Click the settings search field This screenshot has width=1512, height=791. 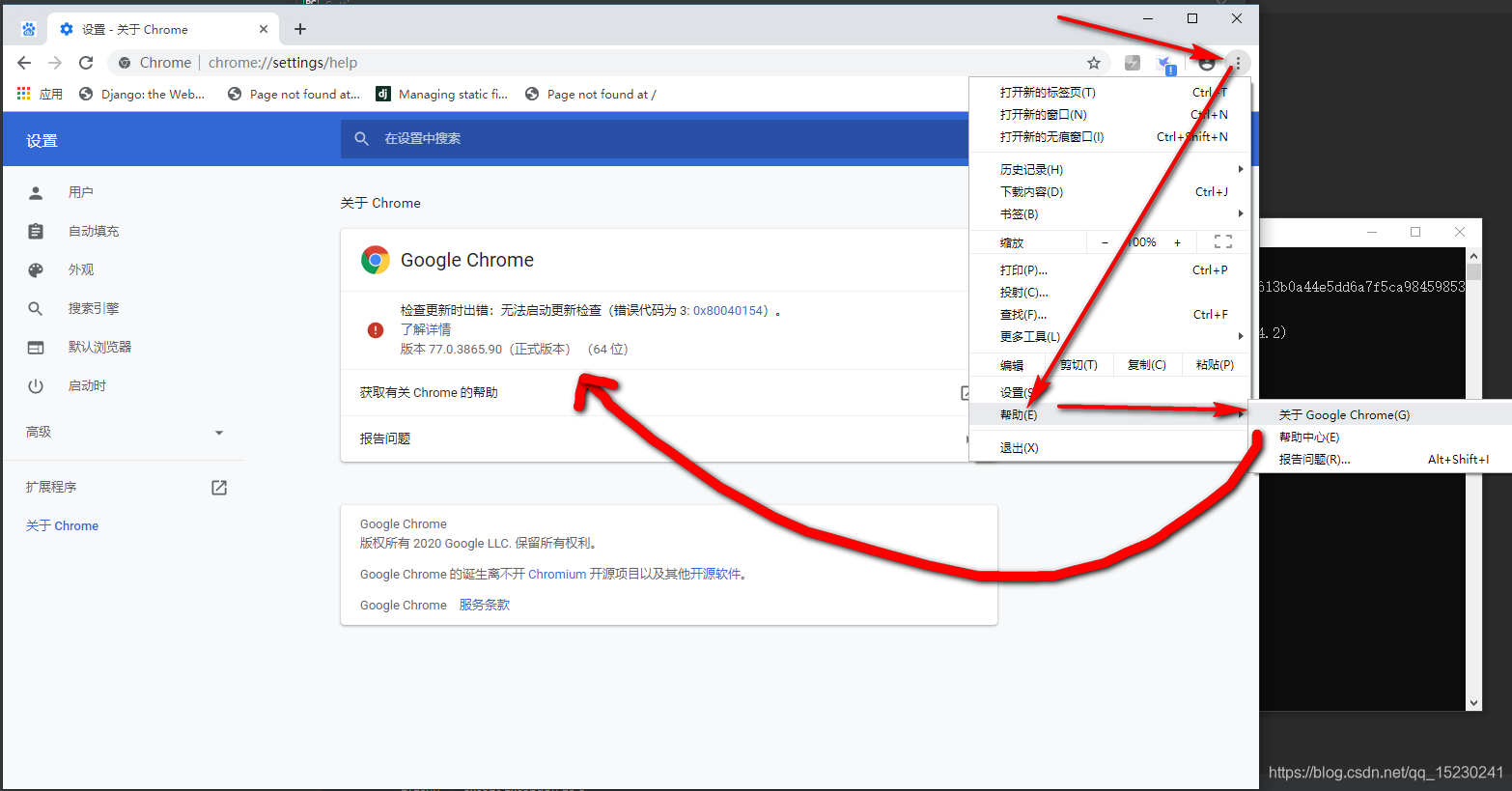[655, 139]
